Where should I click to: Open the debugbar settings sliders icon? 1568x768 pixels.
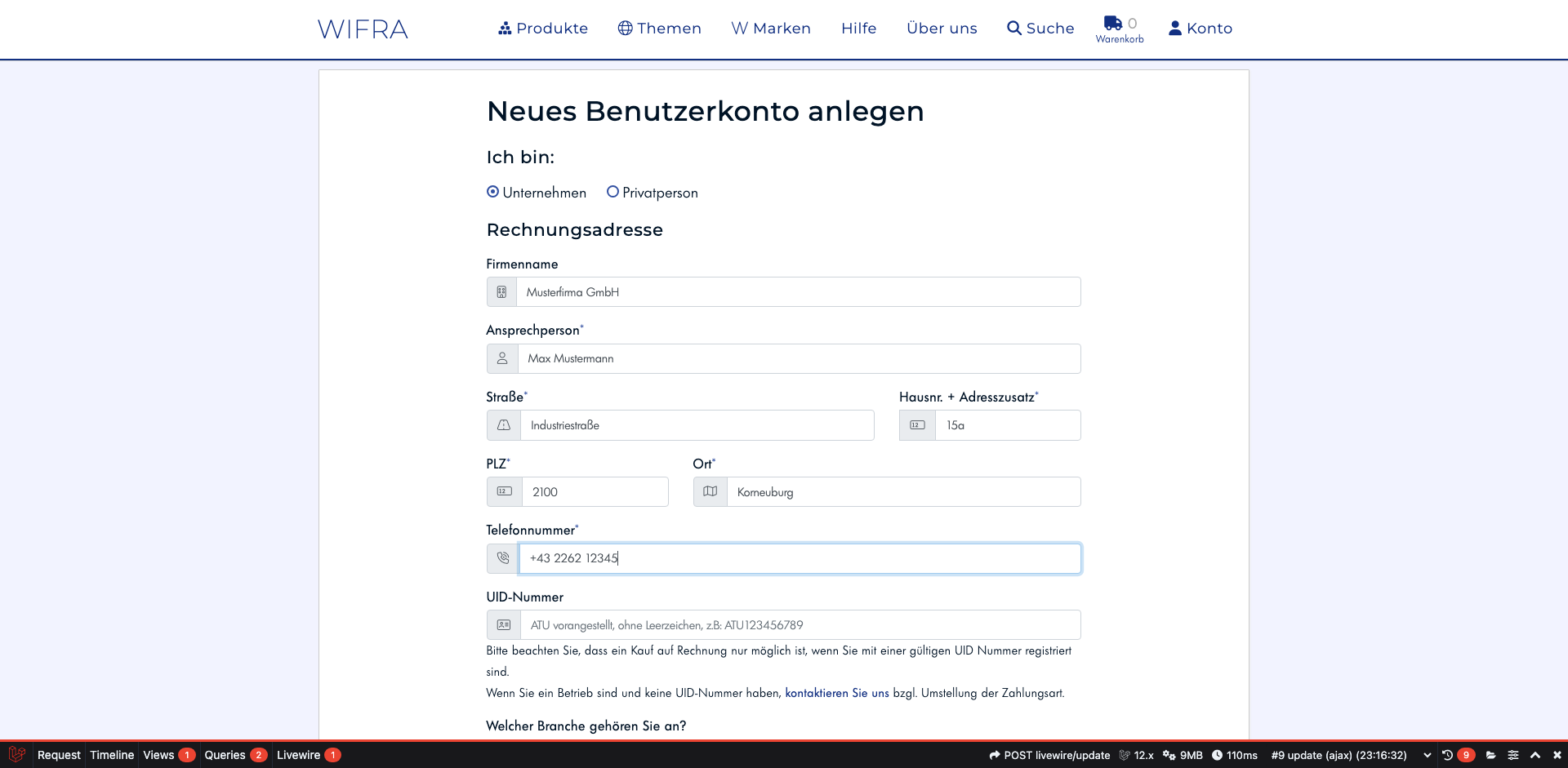(x=1513, y=755)
